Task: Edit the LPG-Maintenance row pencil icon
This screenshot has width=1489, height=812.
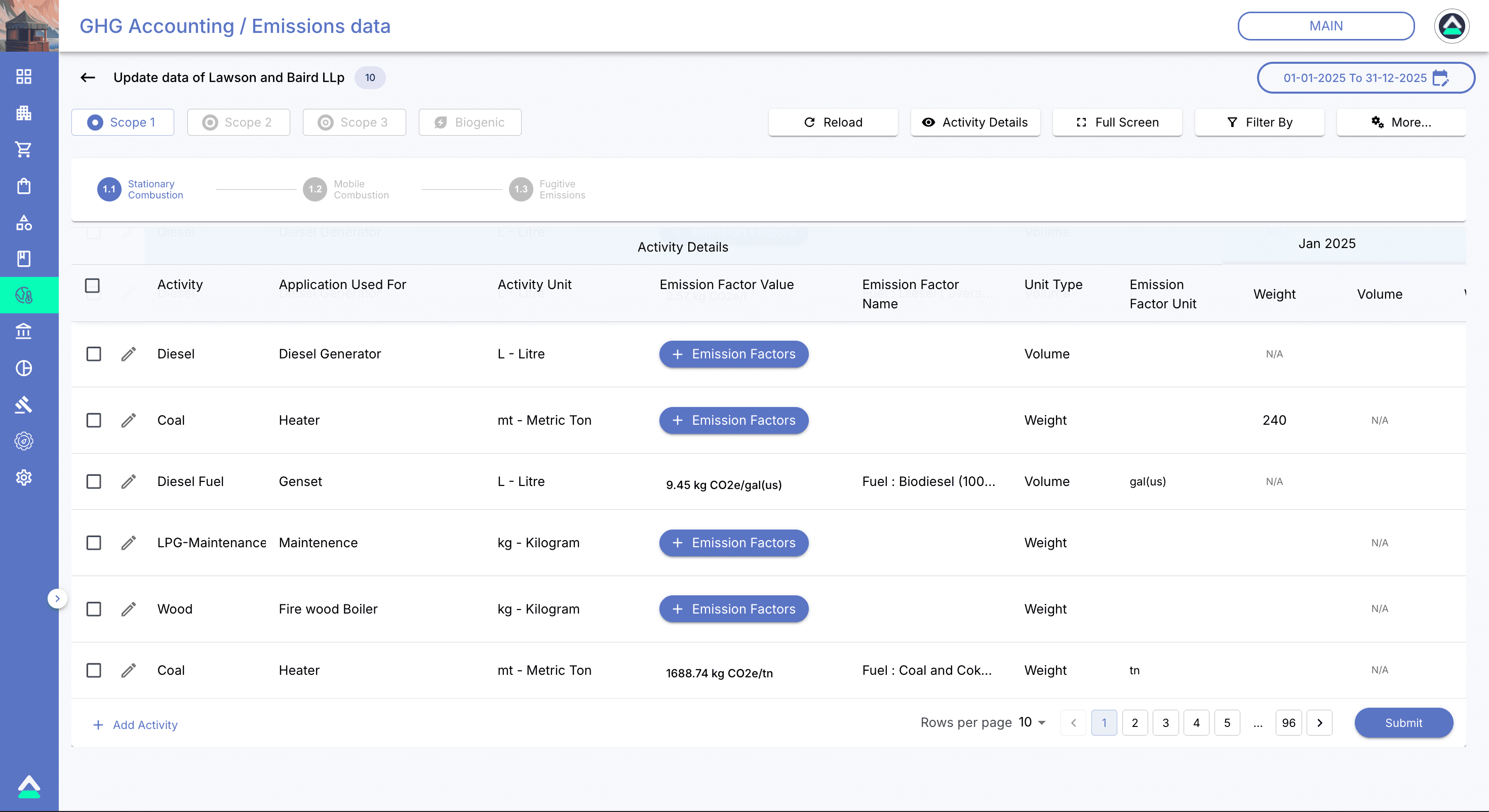Action: pos(128,543)
